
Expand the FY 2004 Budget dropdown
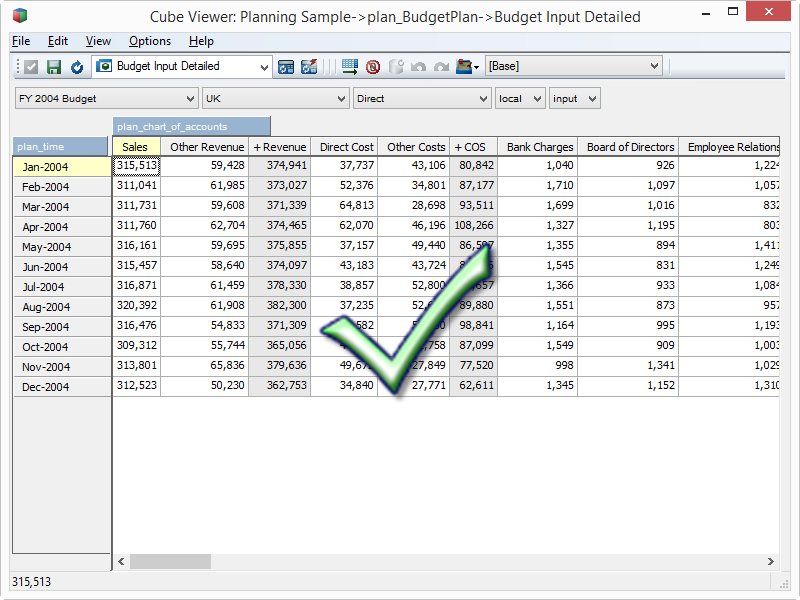pos(191,99)
